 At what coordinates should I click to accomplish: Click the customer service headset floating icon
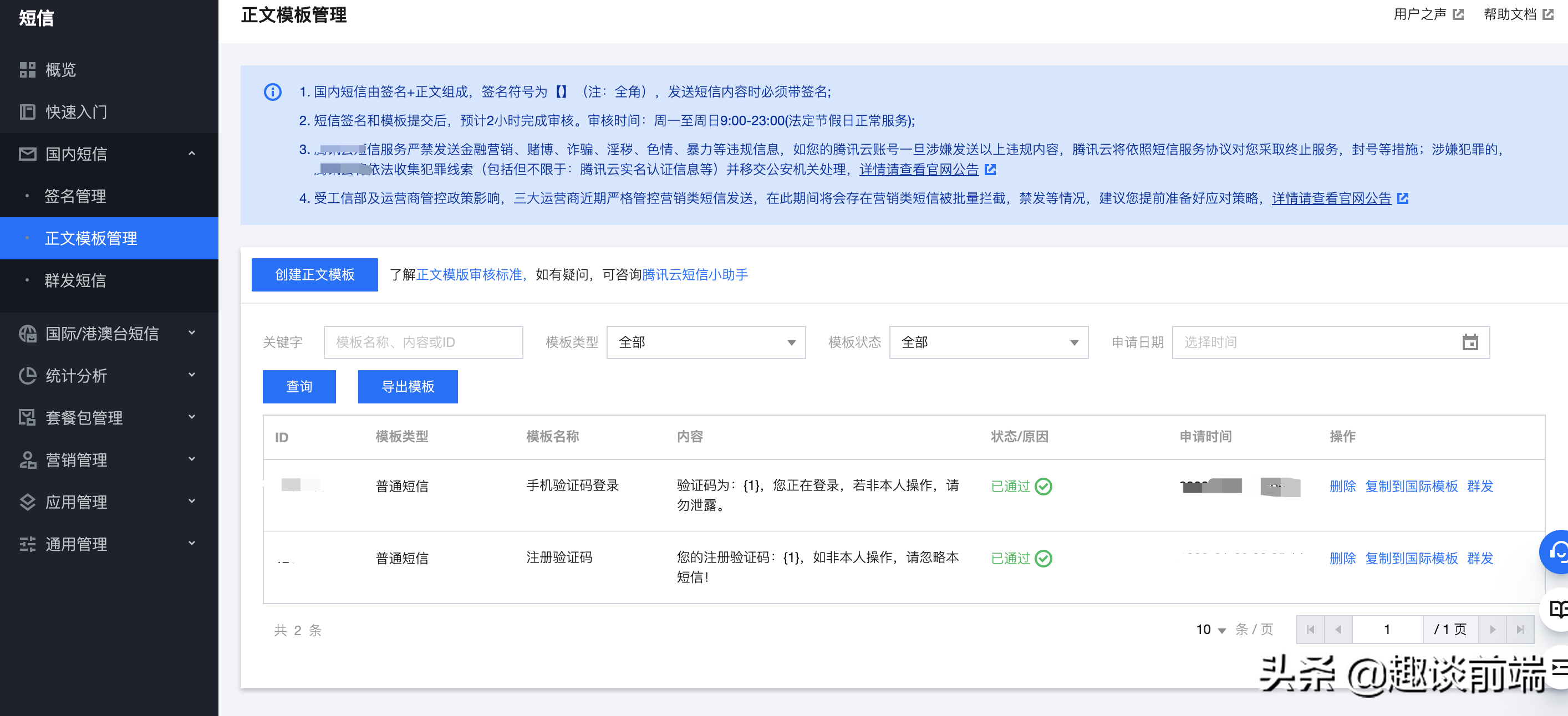pos(1557,551)
